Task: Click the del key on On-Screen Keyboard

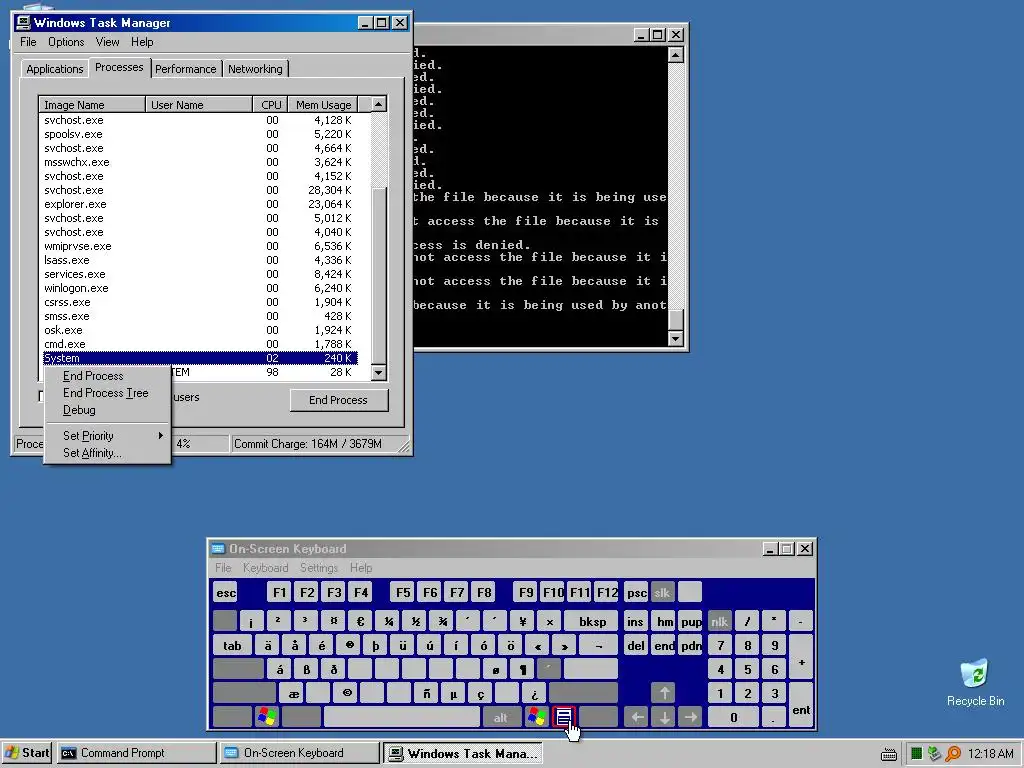Action: [x=635, y=645]
